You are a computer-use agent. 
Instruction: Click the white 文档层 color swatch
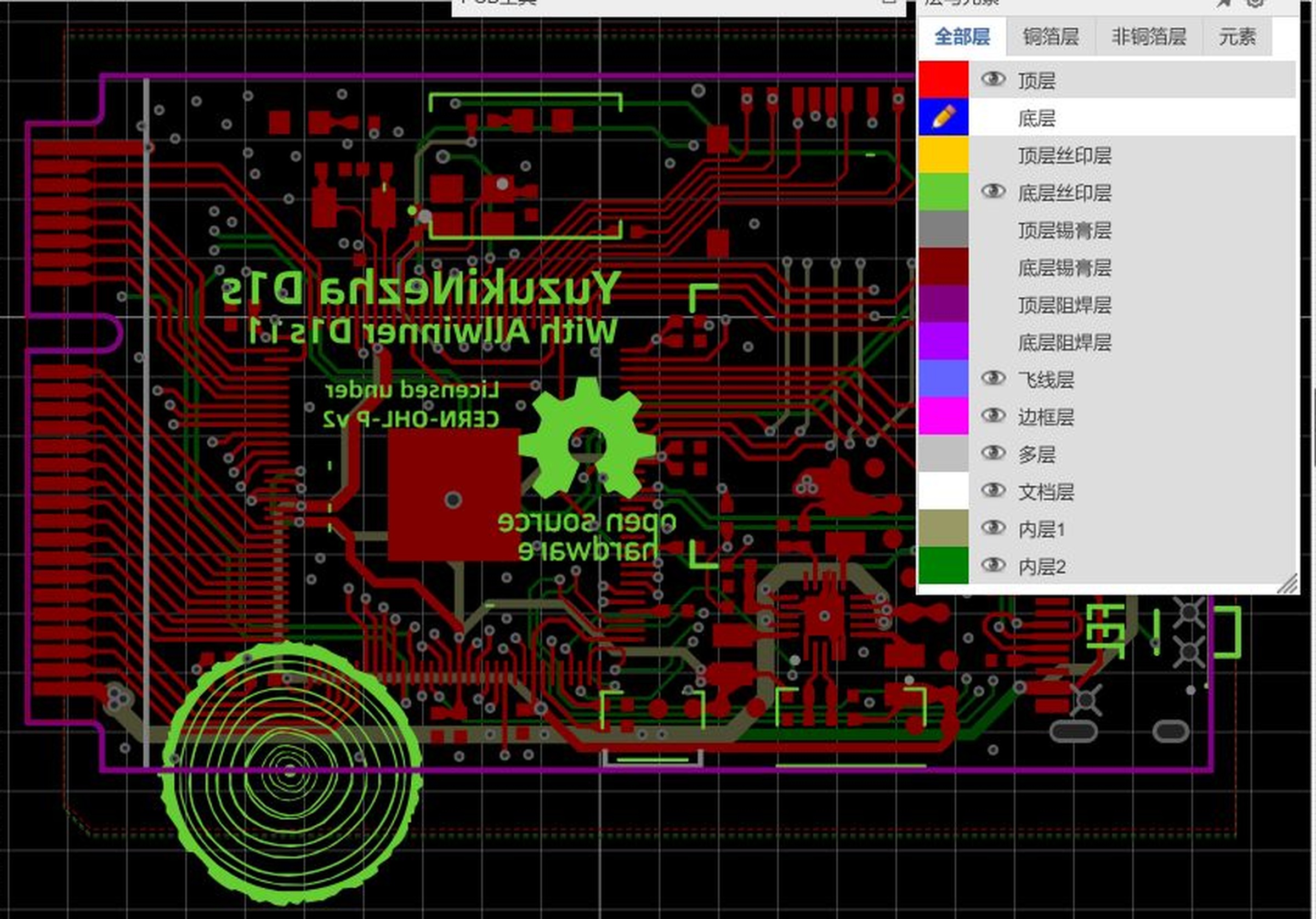coord(944,491)
